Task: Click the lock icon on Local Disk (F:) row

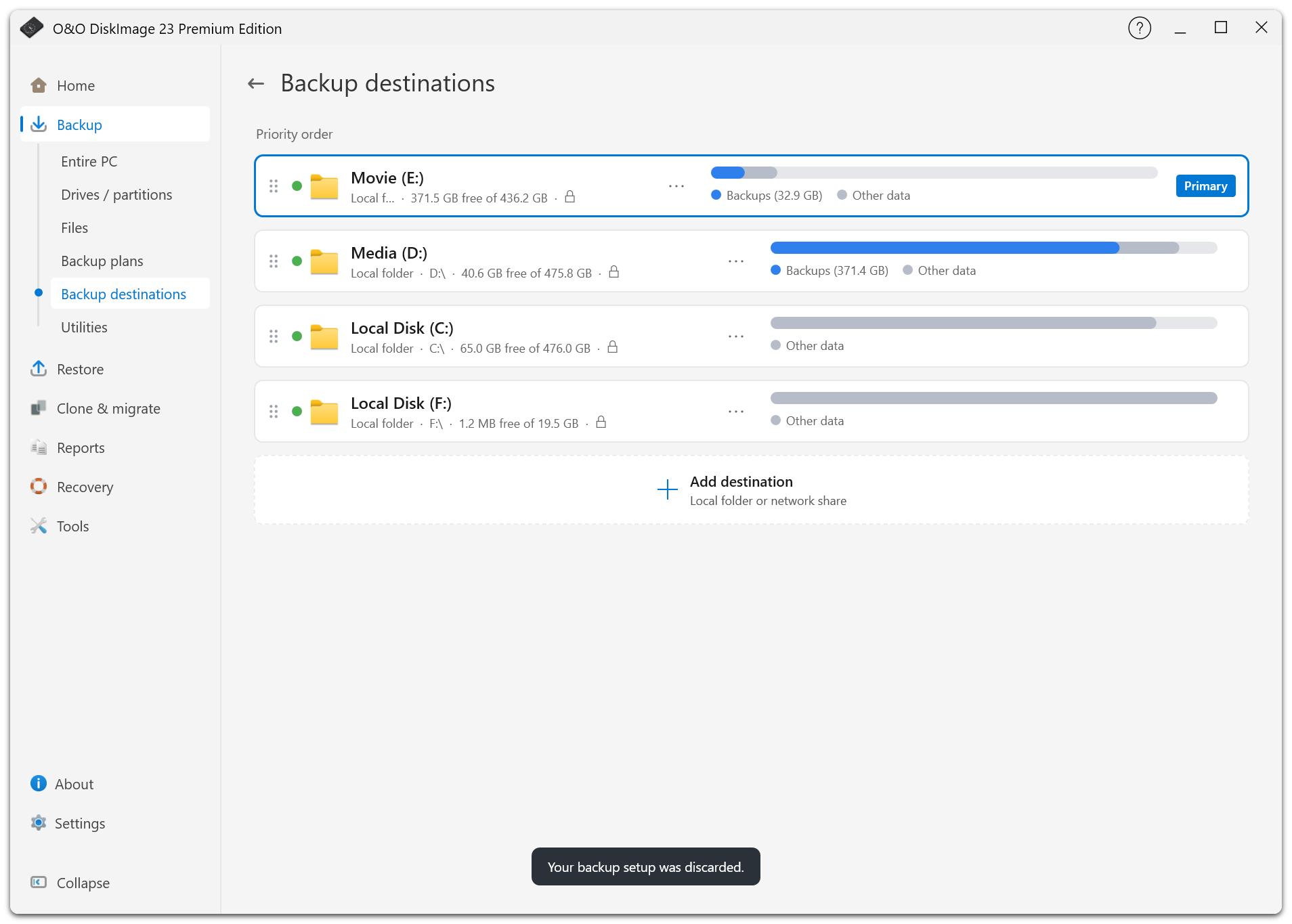Action: (x=601, y=422)
